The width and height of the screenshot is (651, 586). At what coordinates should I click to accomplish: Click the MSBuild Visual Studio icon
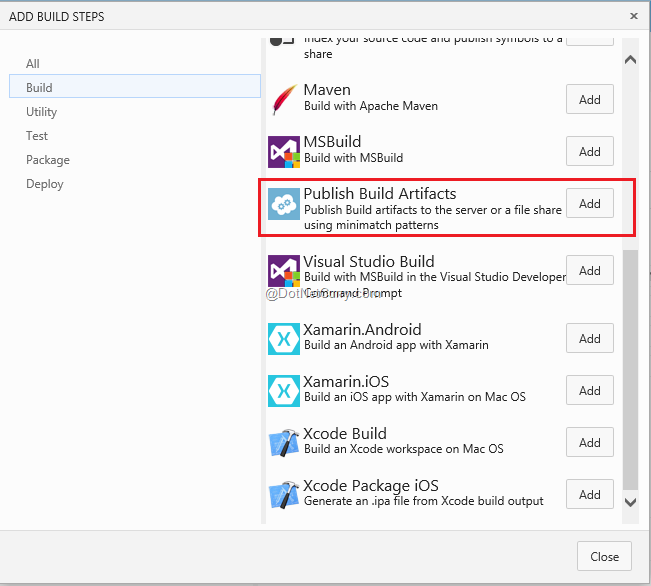click(284, 151)
